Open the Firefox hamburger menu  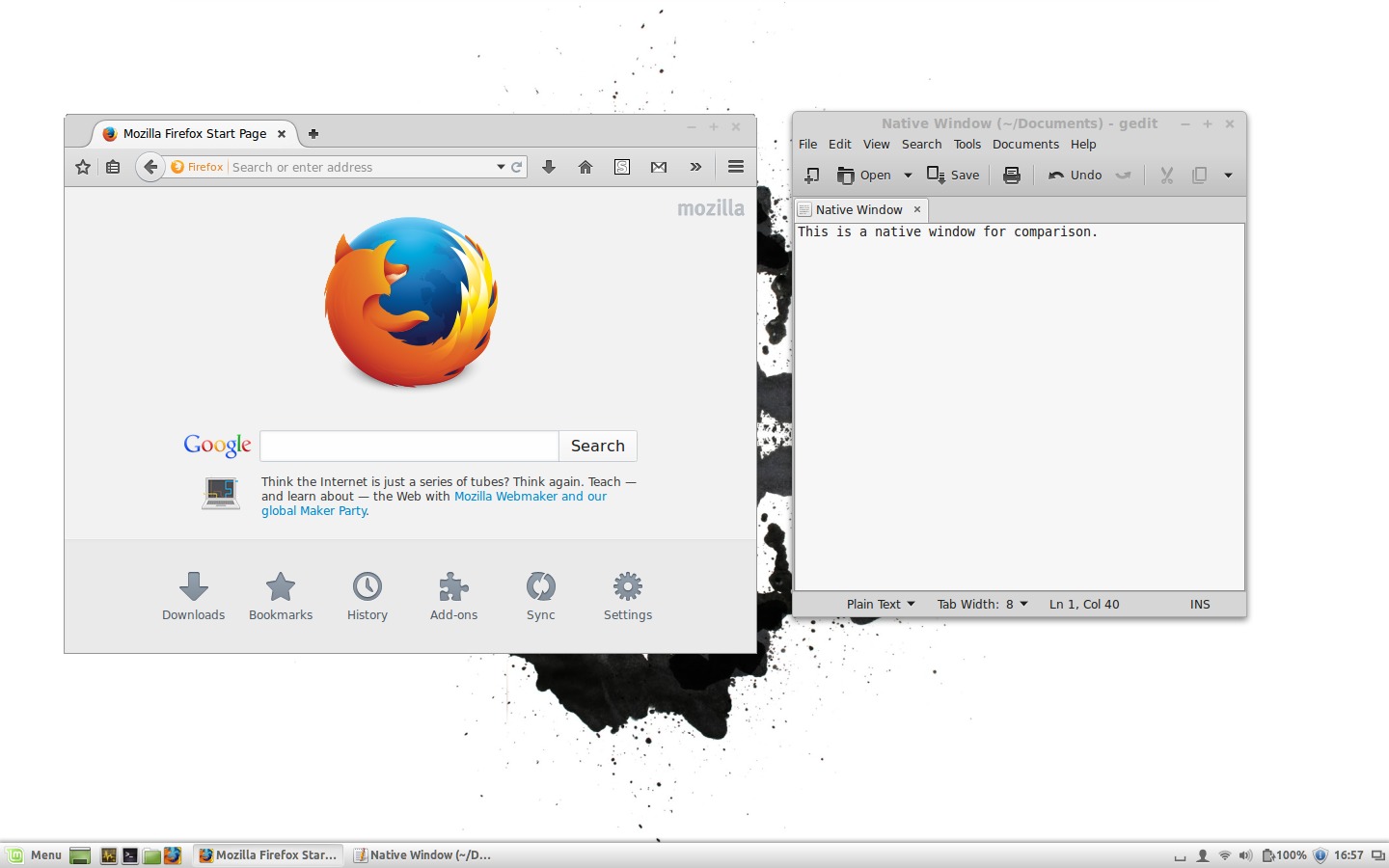pos(736,167)
